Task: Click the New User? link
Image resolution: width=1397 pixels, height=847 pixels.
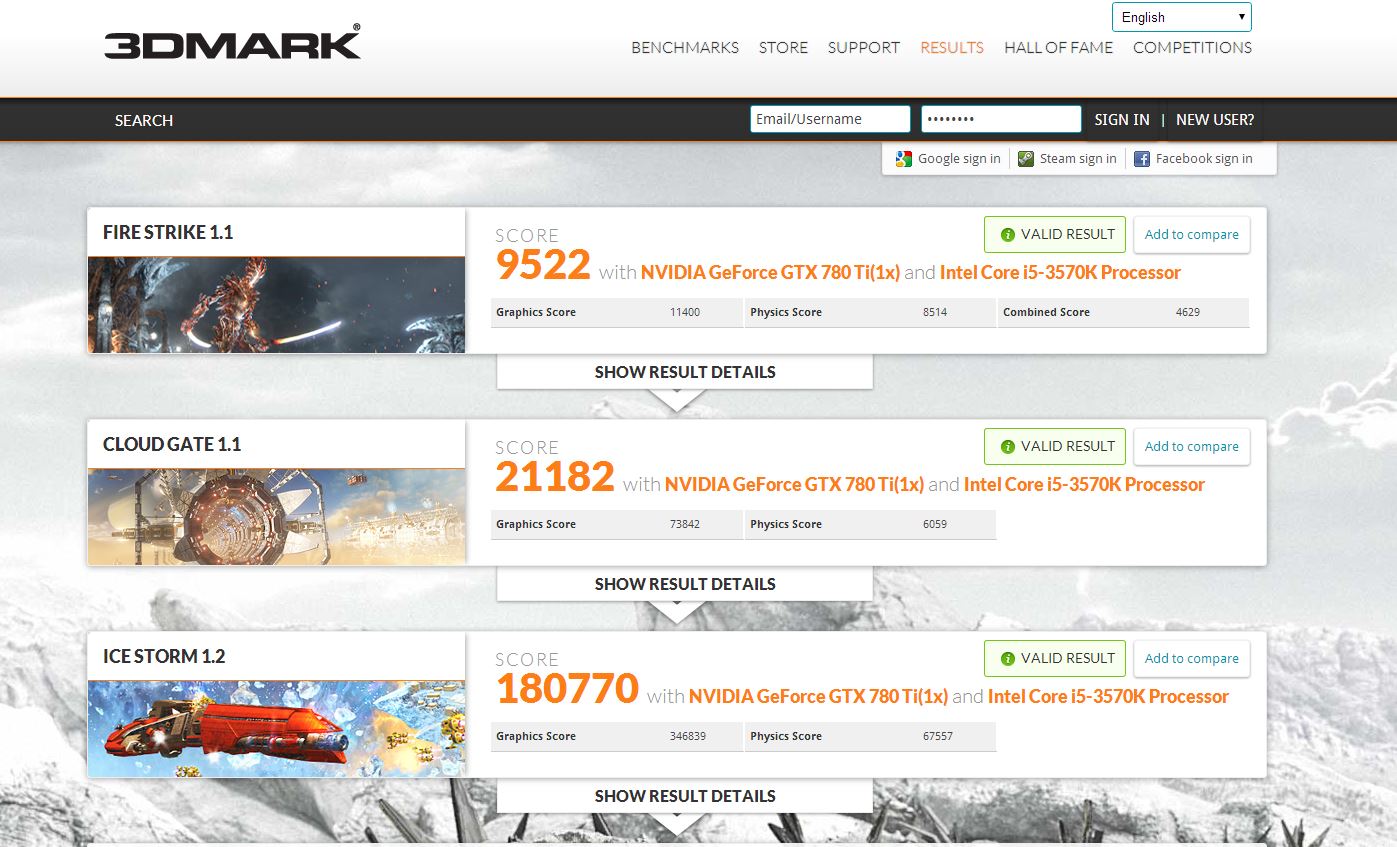Action: click(1215, 120)
